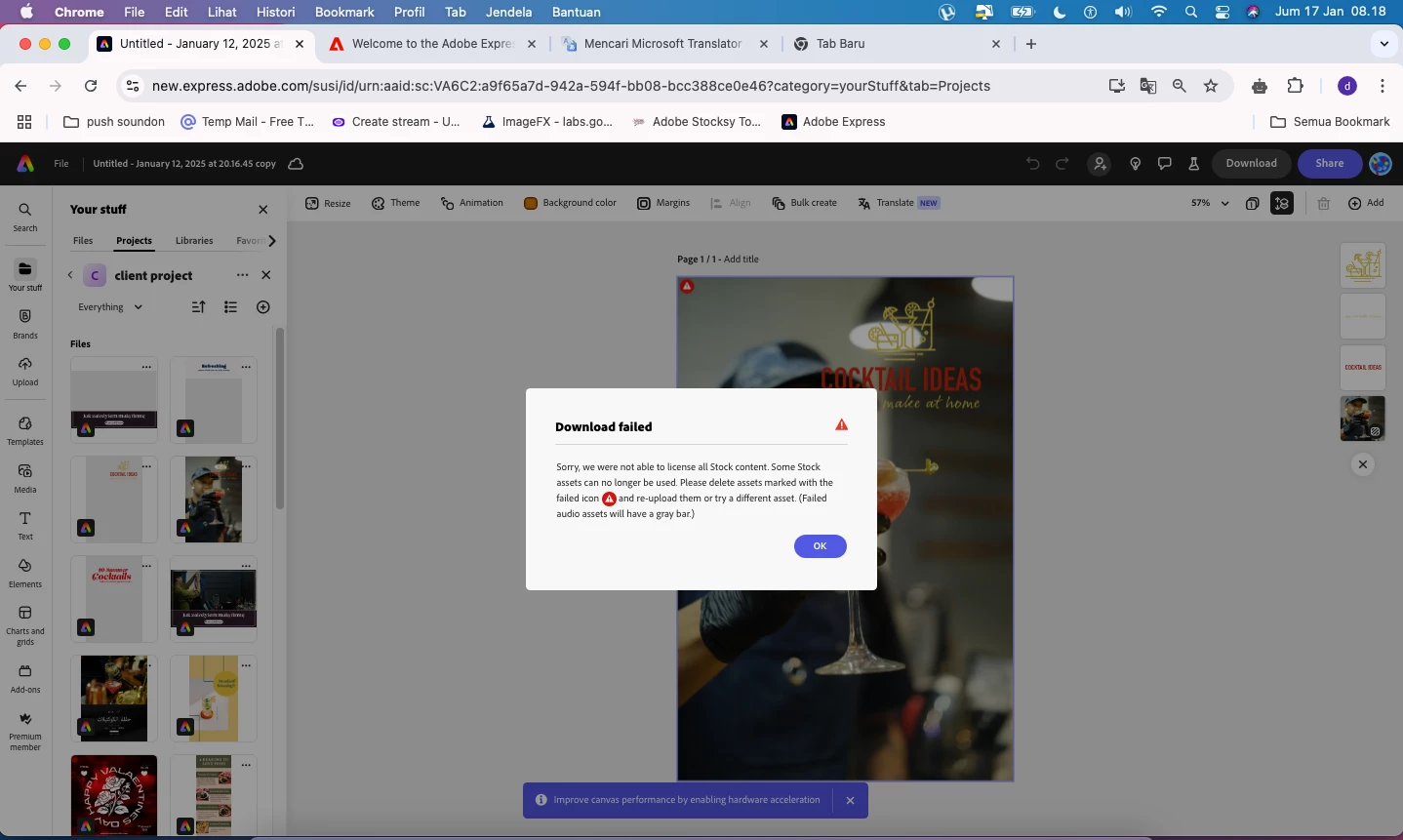Viewport: 1403px width, 840px height.
Task: Click the invite collaborators icon
Action: point(1100,164)
